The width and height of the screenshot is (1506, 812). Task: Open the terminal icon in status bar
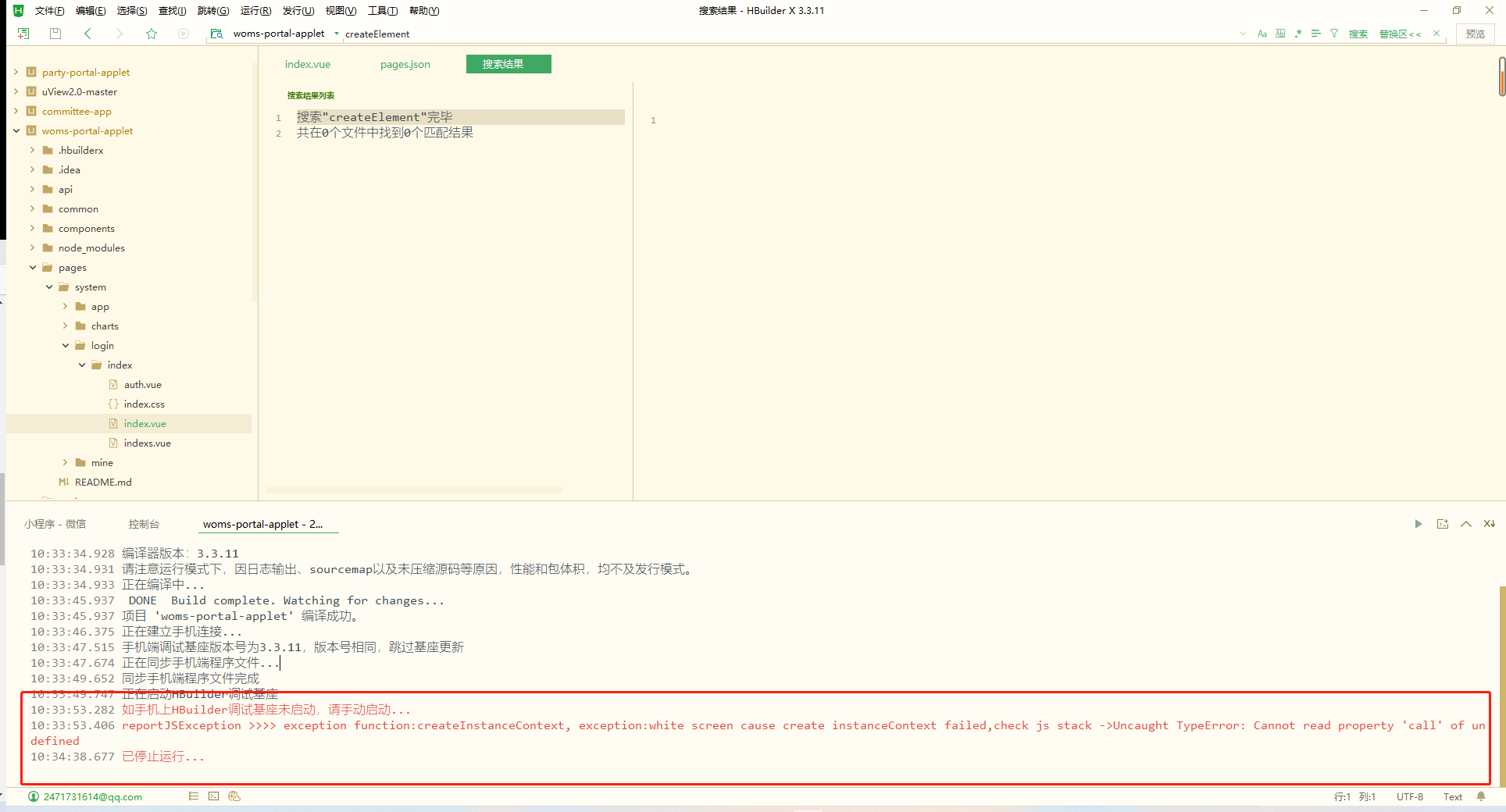(x=213, y=796)
